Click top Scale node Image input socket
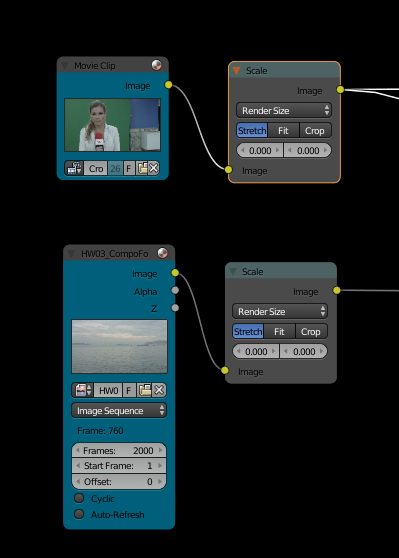399x558 pixels. click(229, 170)
